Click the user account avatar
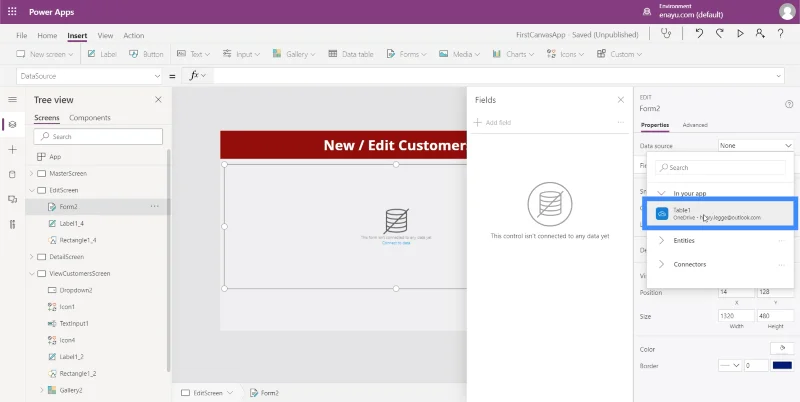 [x=787, y=11]
